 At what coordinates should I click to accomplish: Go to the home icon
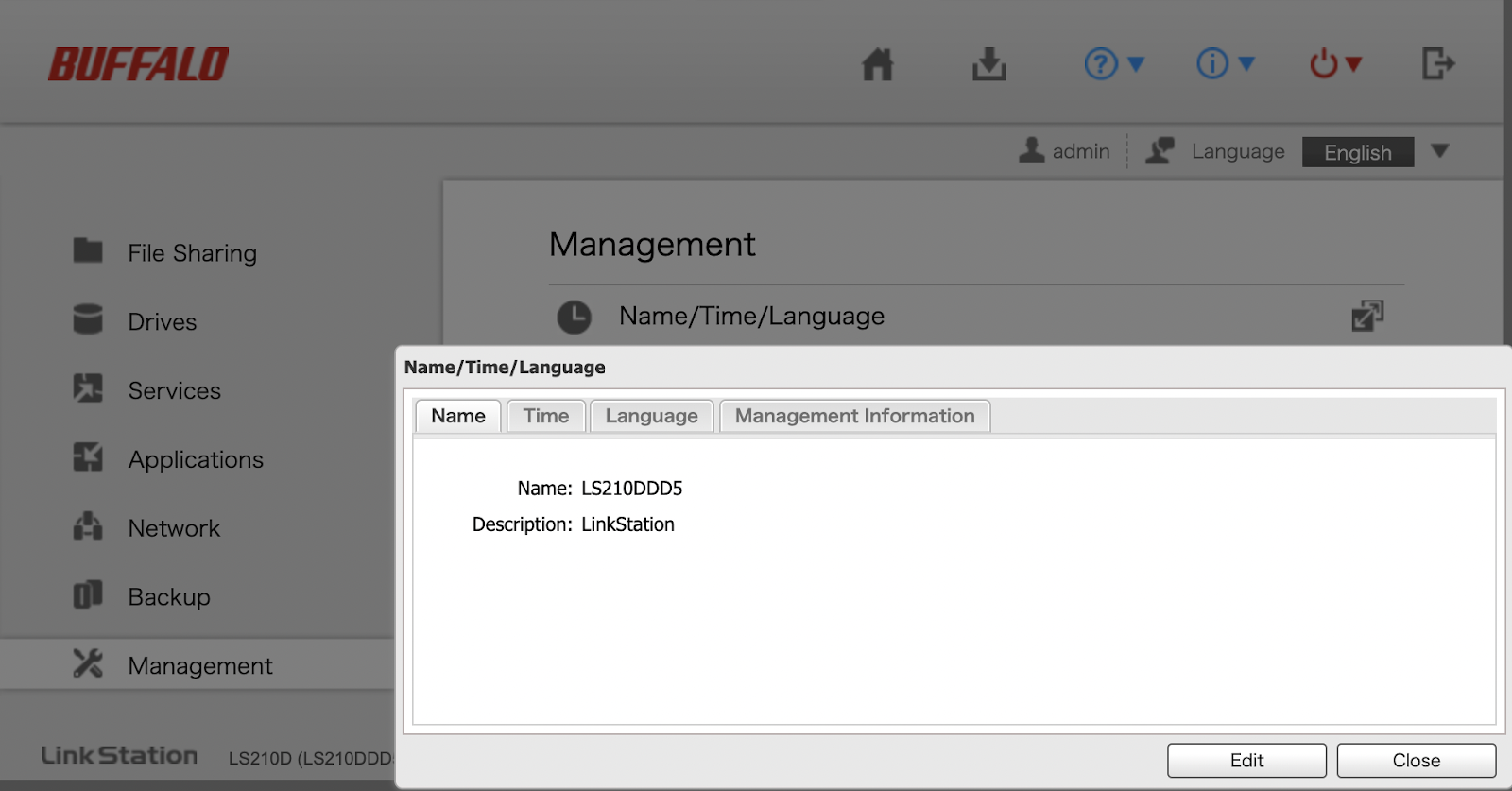(878, 64)
